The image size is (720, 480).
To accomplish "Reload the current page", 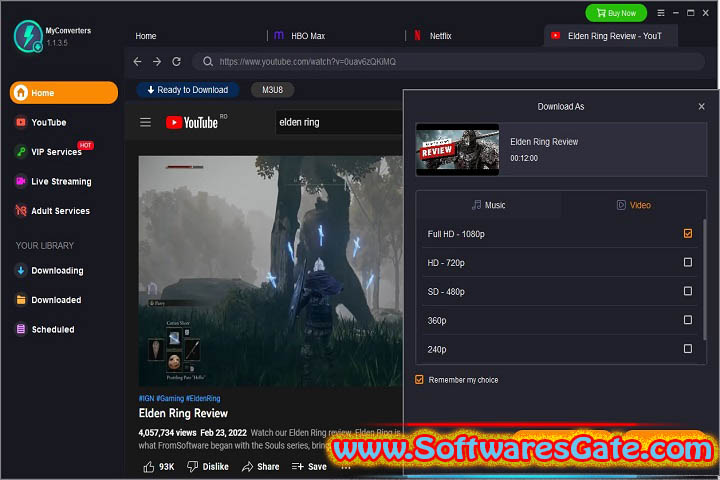I will pyautogui.click(x=176, y=62).
